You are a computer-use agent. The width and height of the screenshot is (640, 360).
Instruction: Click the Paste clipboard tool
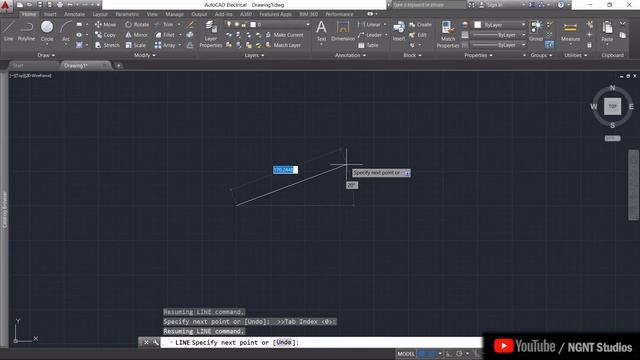click(607, 31)
